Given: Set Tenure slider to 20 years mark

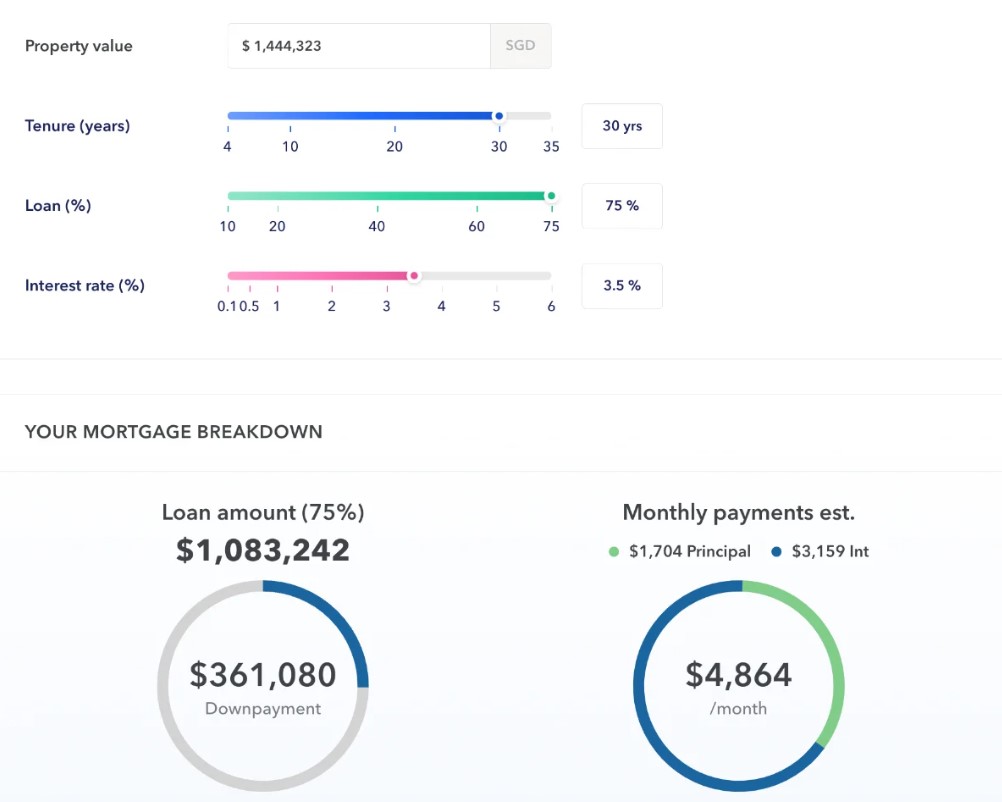Looking at the screenshot, I should (x=395, y=116).
